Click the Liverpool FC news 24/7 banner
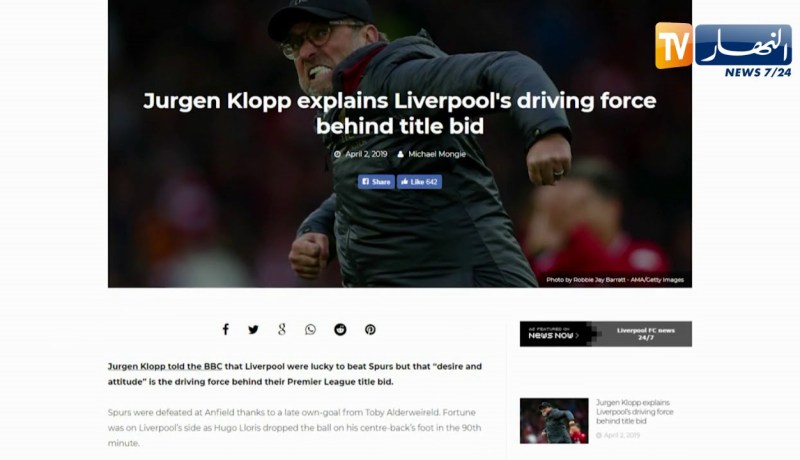This screenshot has height=460, width=800. [x=645, y=334]
